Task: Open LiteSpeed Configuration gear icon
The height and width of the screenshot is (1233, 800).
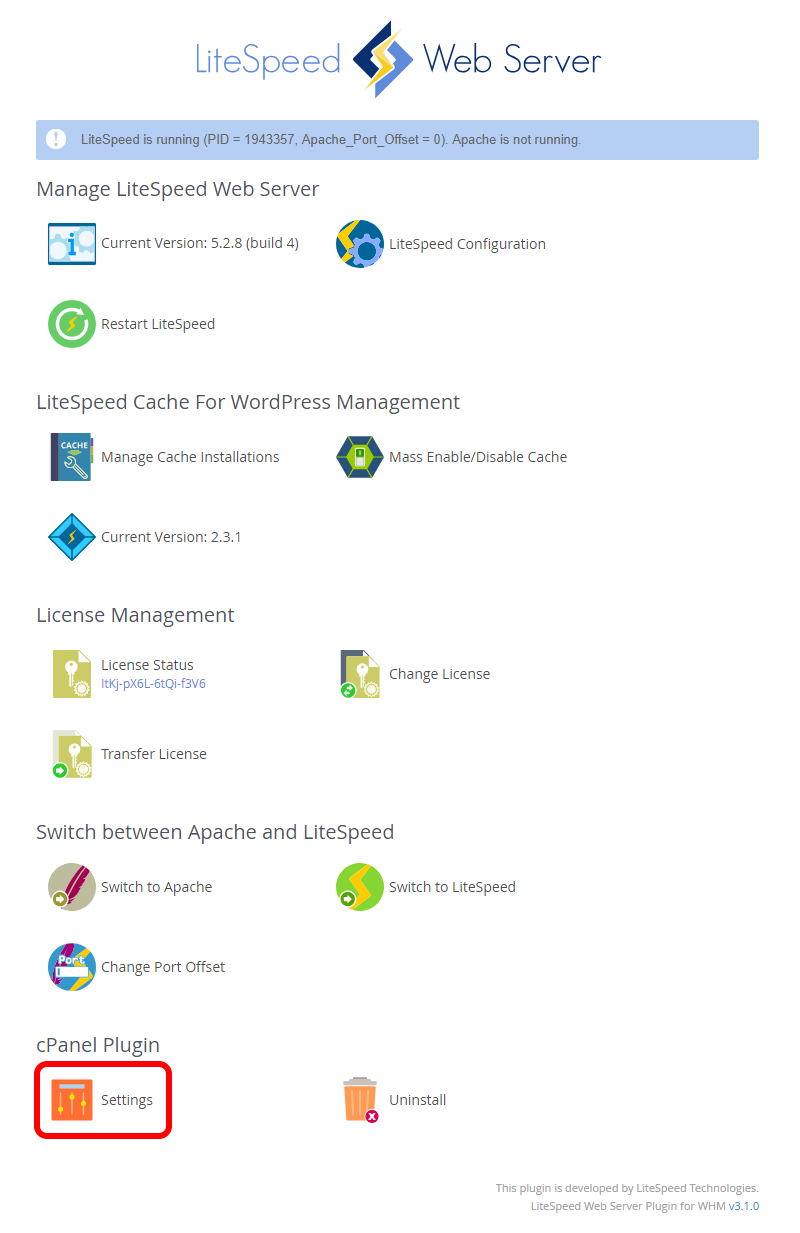Action: [360, 244]
